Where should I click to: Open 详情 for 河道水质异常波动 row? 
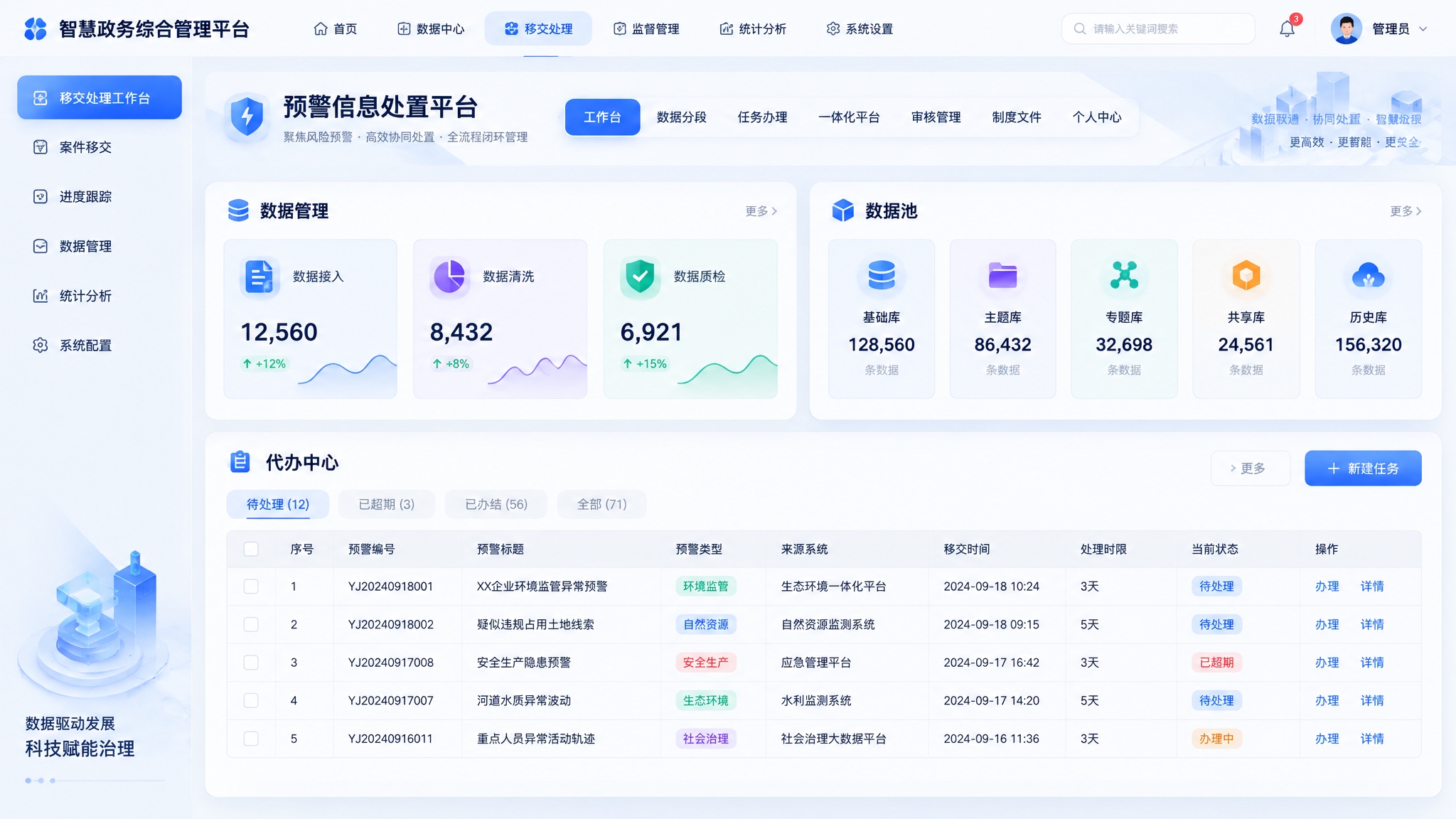(x=1372, y=700)
